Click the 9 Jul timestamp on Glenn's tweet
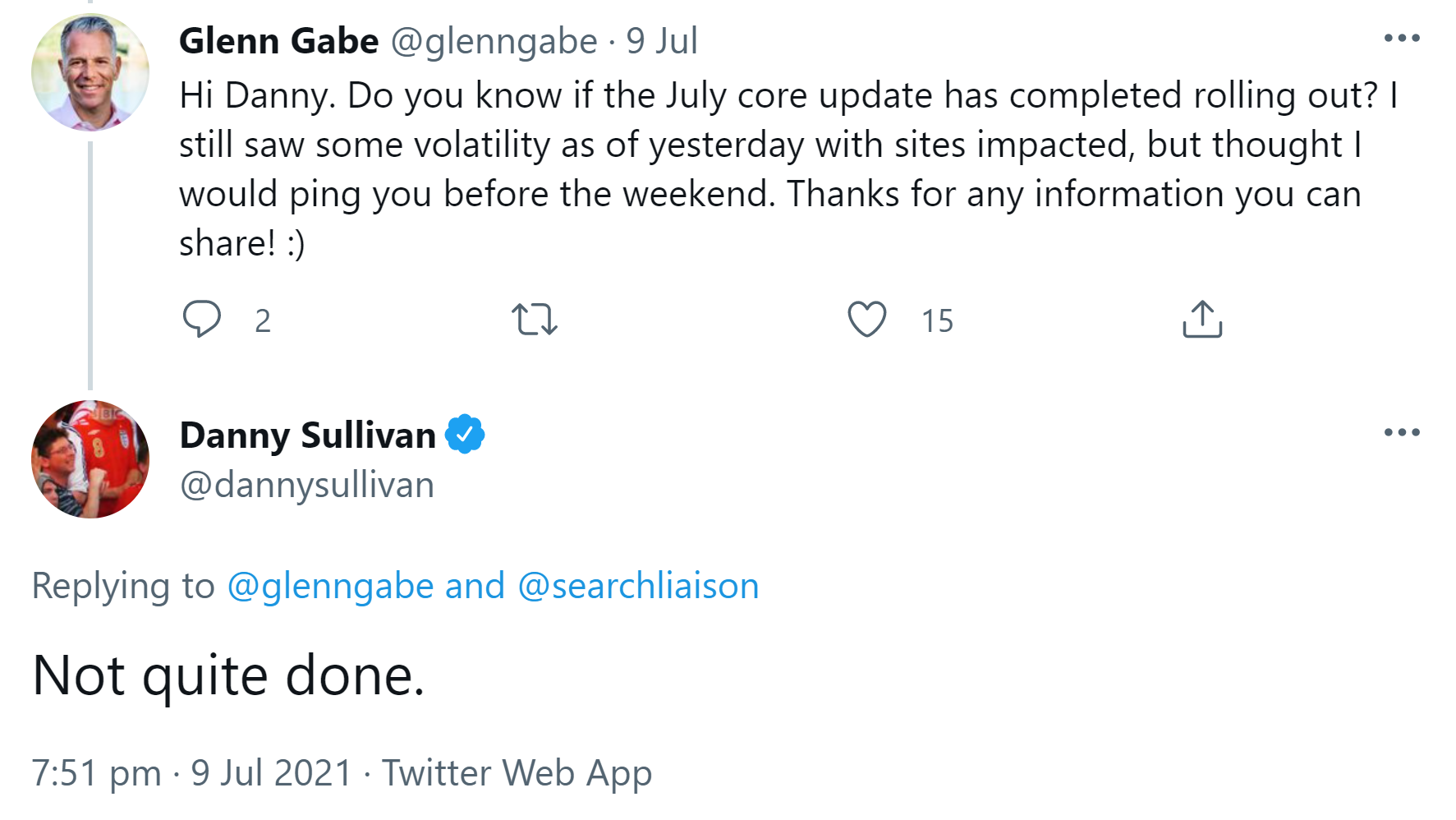 click(x=662, y=41)
